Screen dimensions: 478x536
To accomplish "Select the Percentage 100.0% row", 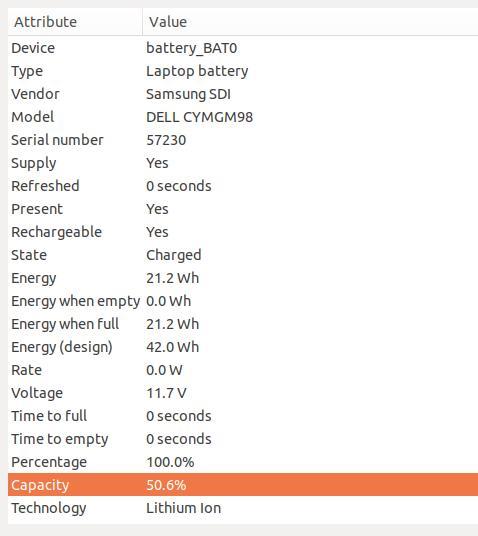I will coord(243,462).
